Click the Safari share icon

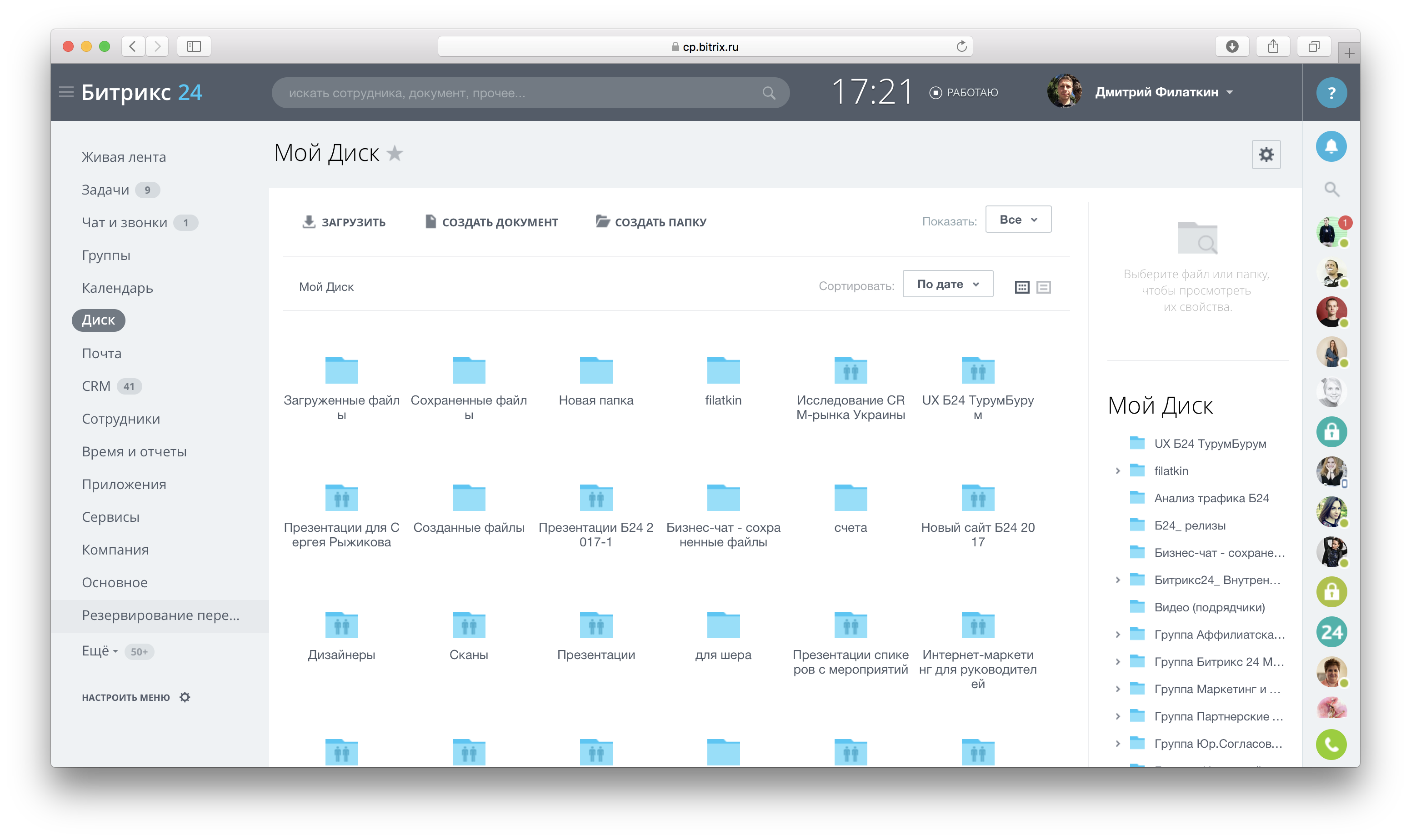tap(1272, 46)
